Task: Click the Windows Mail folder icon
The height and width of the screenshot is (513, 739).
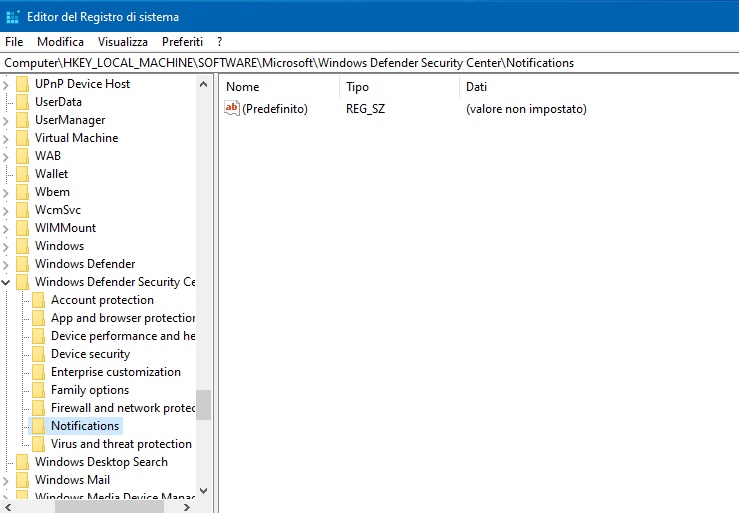Action: click(23, 480)
